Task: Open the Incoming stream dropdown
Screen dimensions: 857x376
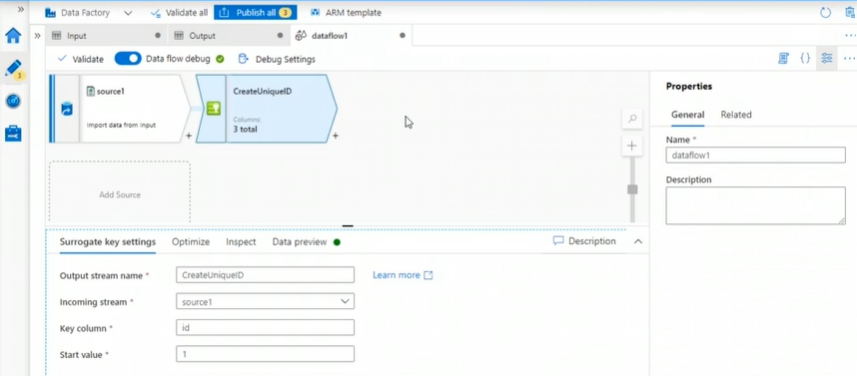Action: [265, 301]
